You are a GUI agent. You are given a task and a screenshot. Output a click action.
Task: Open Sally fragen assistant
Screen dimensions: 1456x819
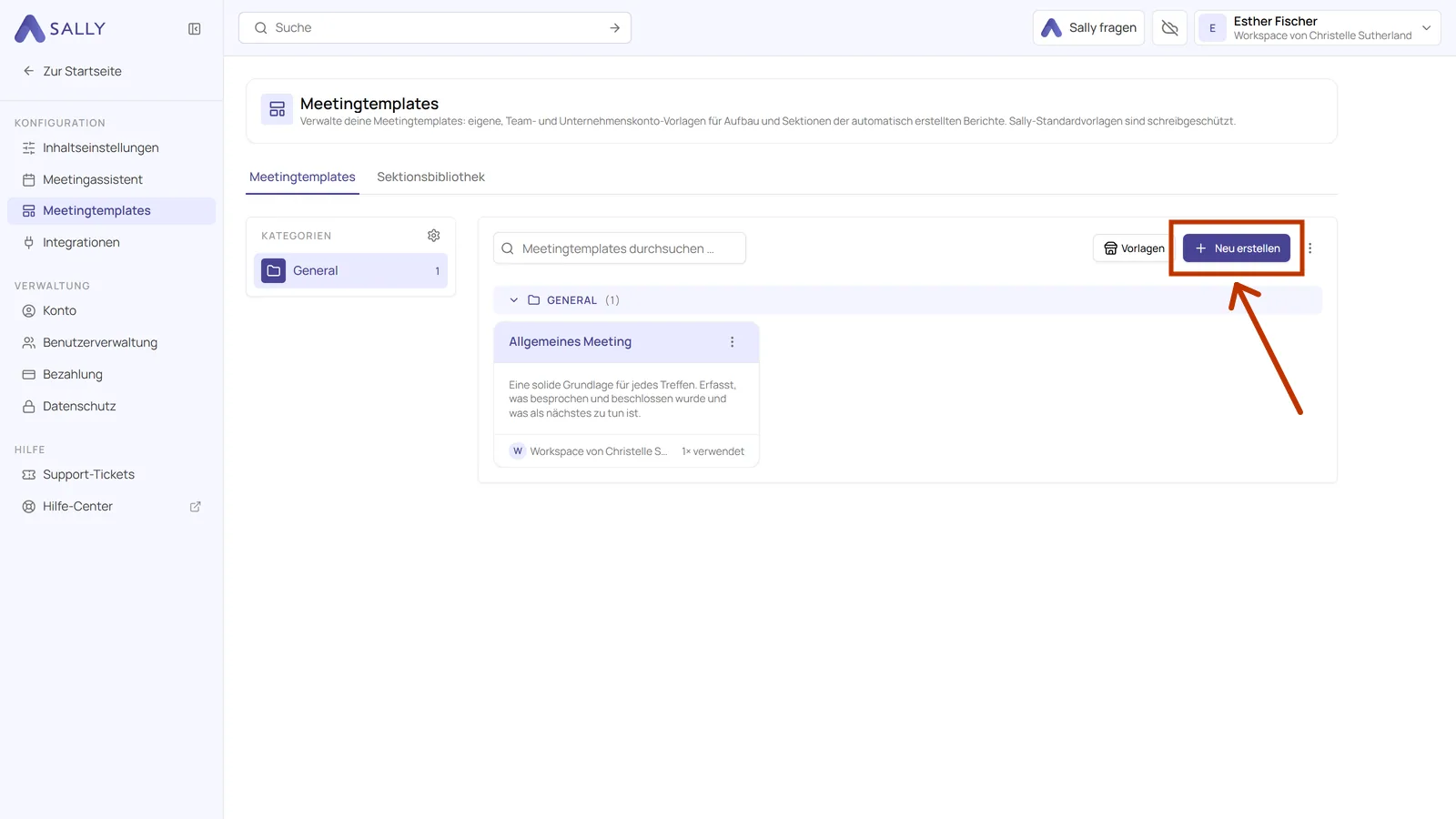[x=1088, y=28]
